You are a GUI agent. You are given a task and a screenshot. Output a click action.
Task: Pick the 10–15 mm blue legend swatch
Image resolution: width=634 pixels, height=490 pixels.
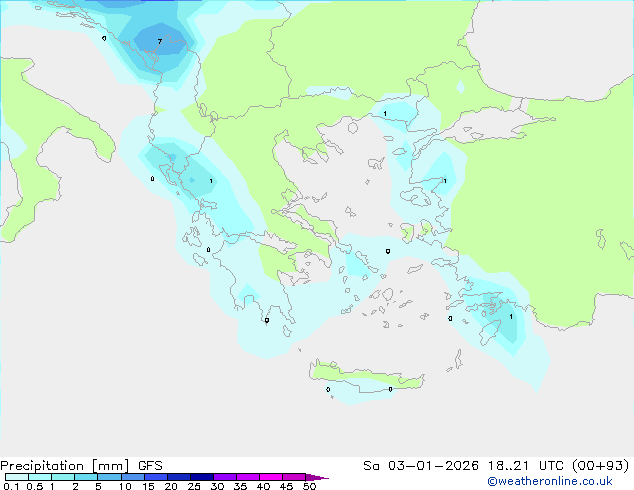point(132,477)
